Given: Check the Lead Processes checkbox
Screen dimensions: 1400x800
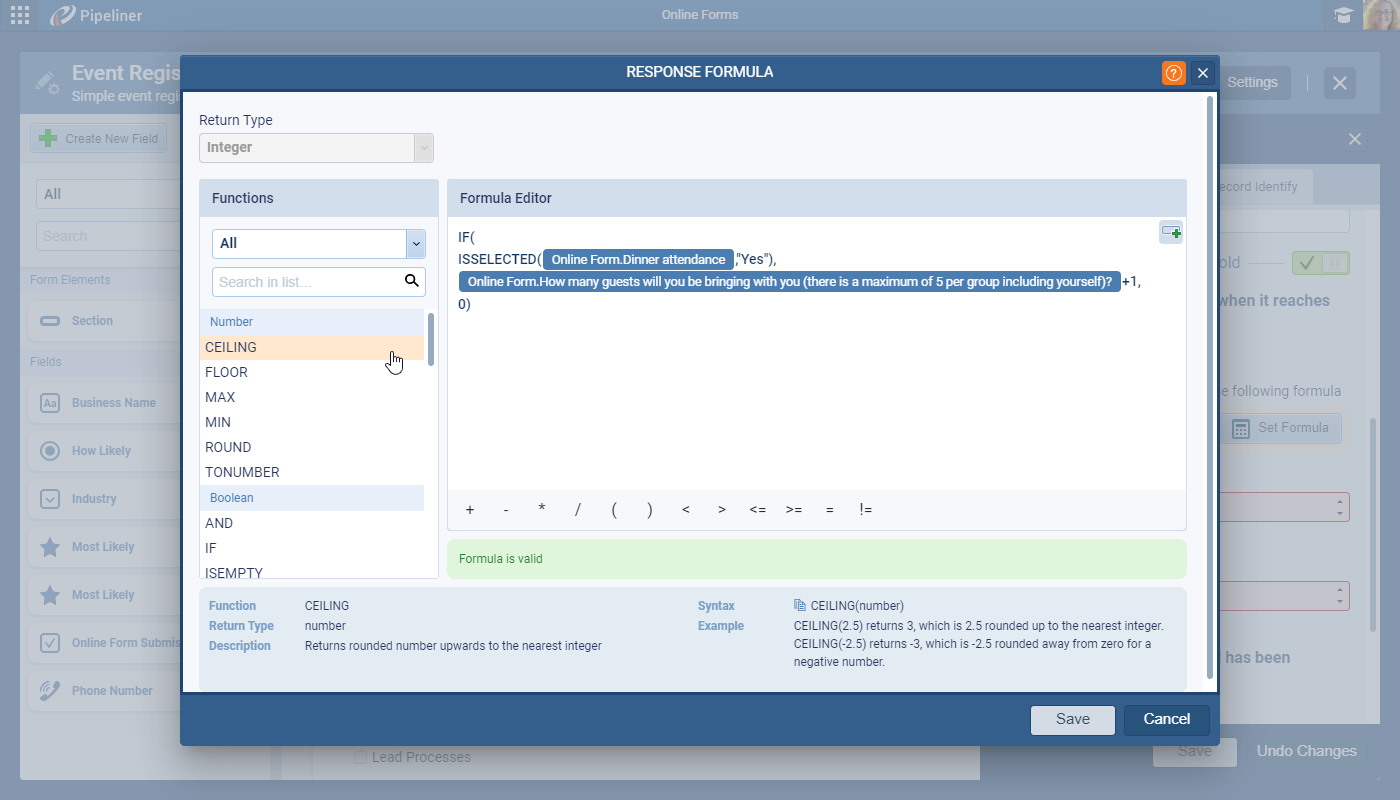Looking at the screenshot, I should [360, 758].
